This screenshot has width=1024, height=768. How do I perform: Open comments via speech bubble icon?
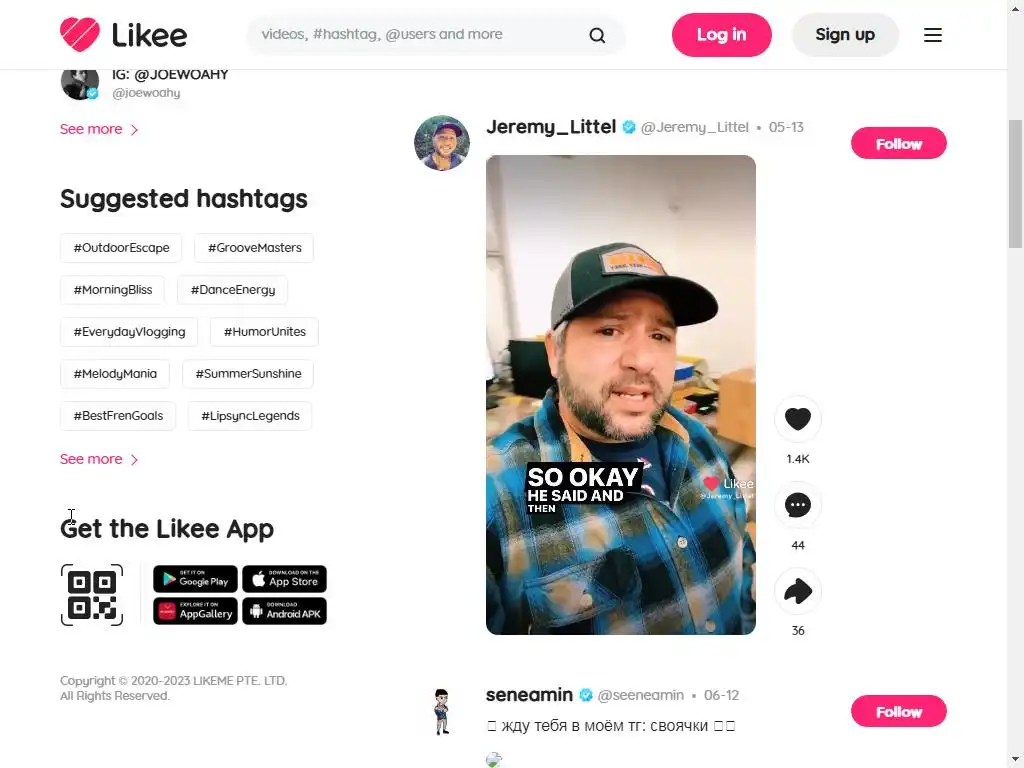click(797, 505)
